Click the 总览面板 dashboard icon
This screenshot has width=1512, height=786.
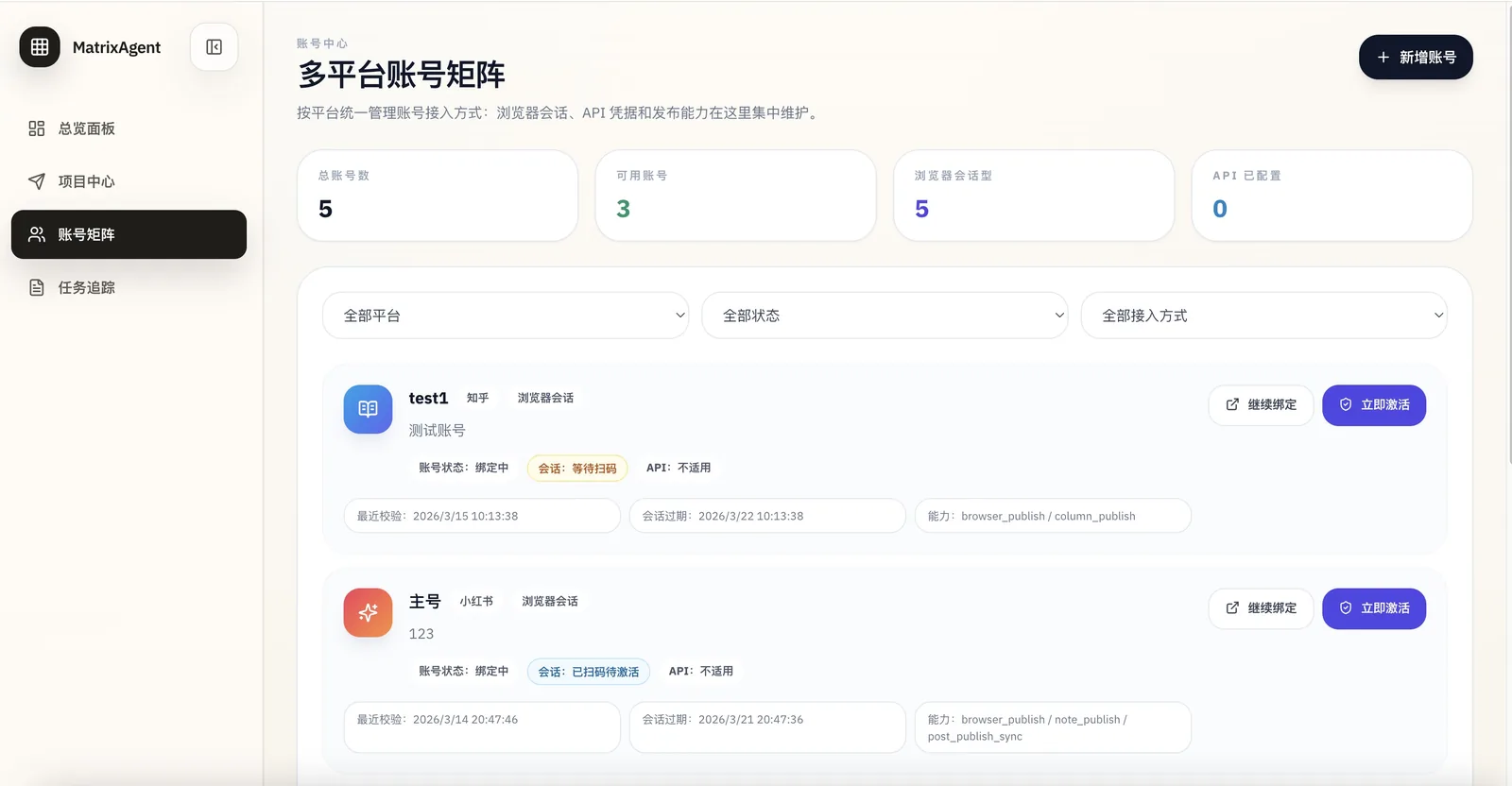coord(37,128)
